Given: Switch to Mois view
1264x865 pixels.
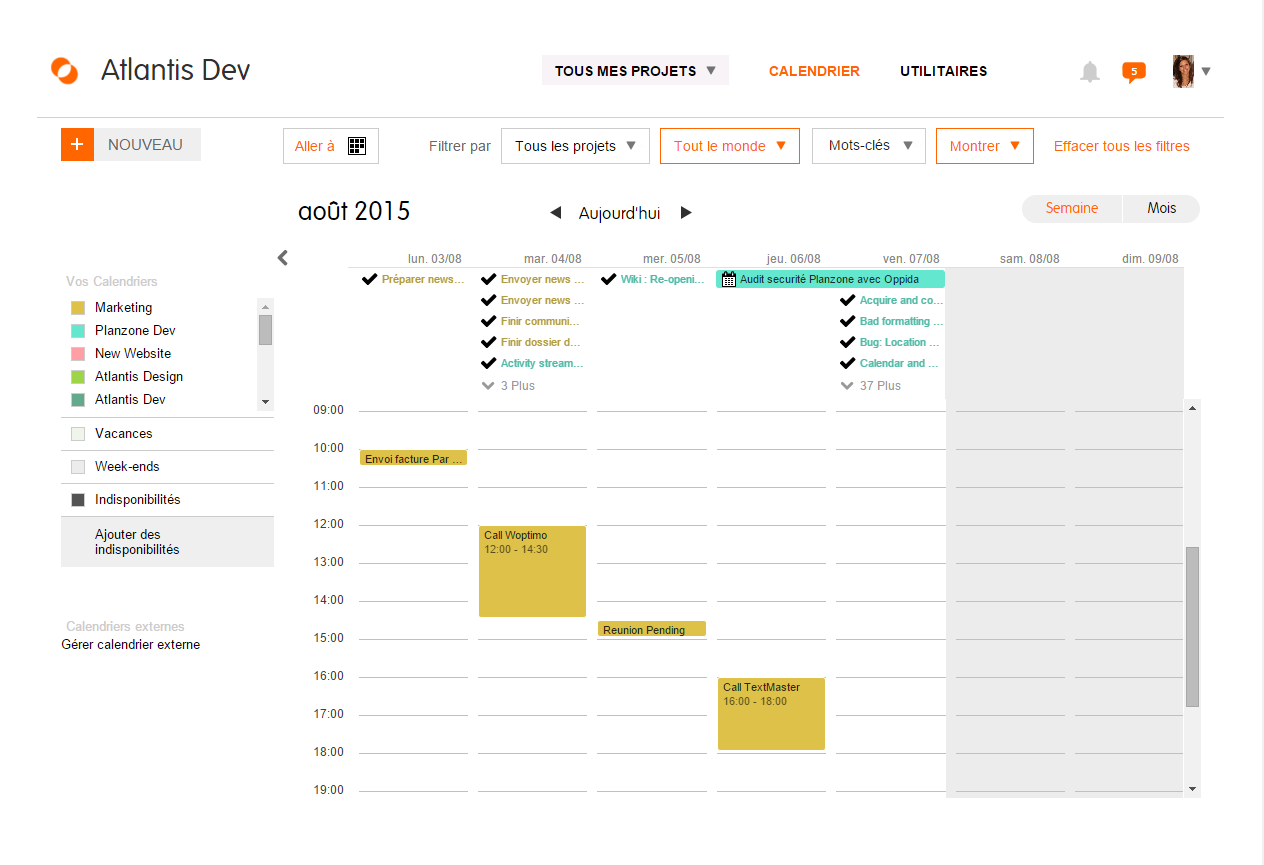Looking at the screenshot, I should 1161,209.
